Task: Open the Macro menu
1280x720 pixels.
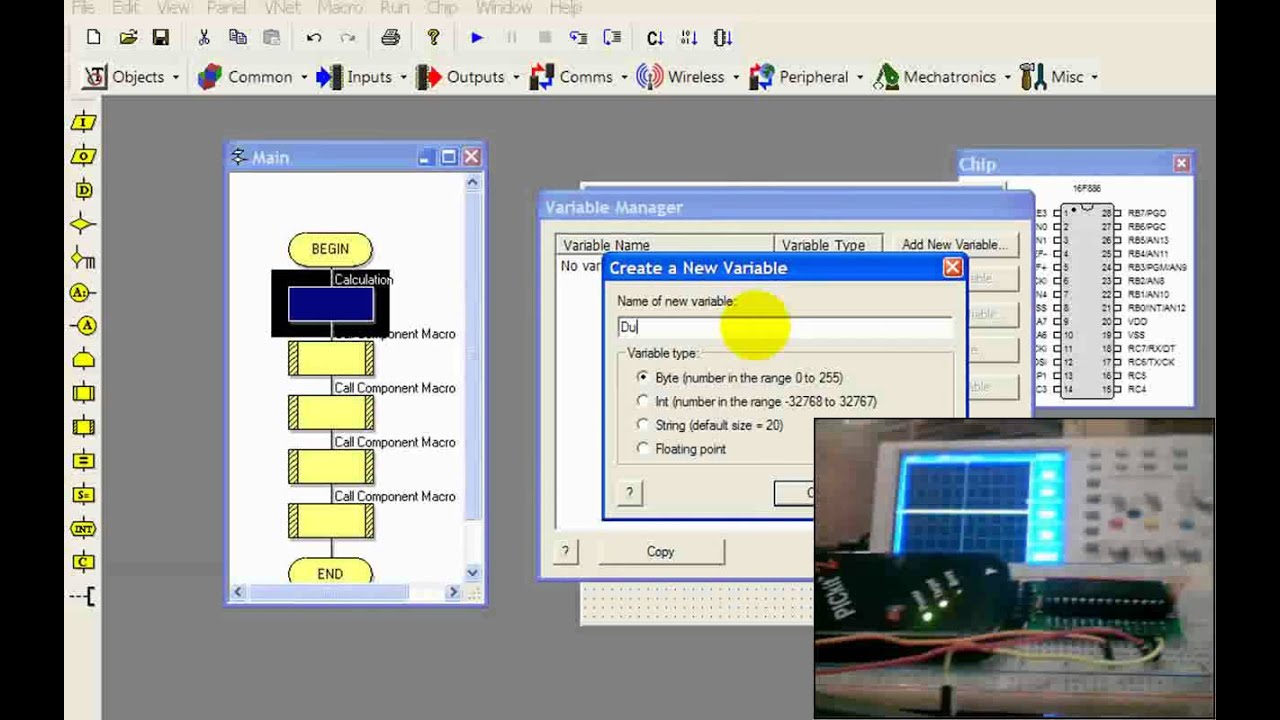Action: click(x=340, y=8)
